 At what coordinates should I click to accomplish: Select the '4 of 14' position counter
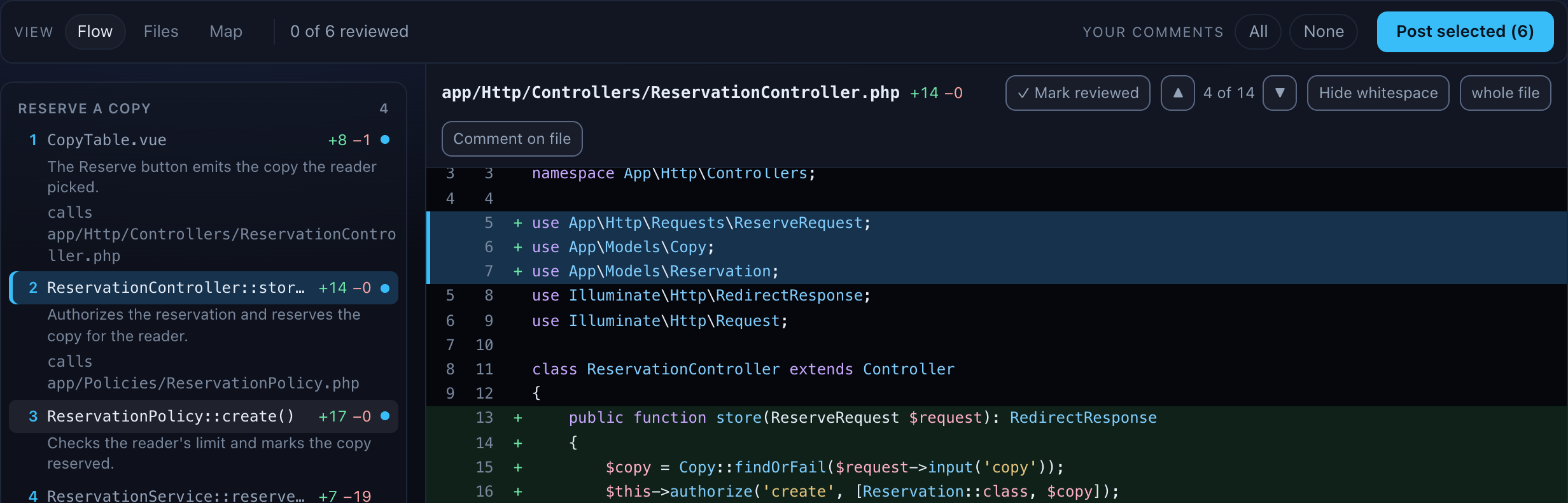tap(1229, 93)
